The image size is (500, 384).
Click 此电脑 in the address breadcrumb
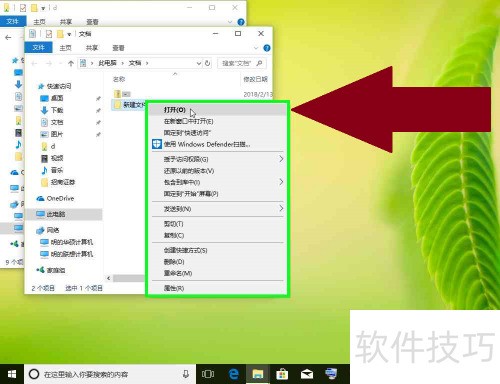pos(107,63)
